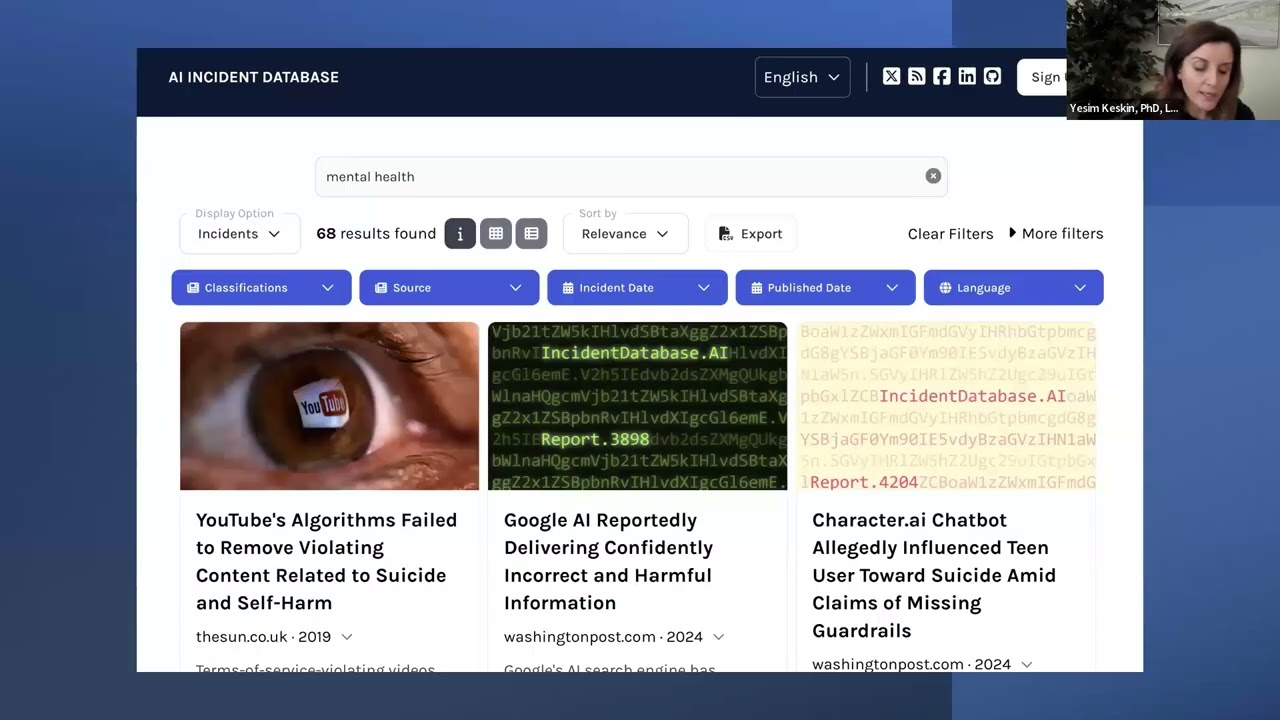Open the LinkedIn icon in header

pyautogui.click(x=966, y=77)
